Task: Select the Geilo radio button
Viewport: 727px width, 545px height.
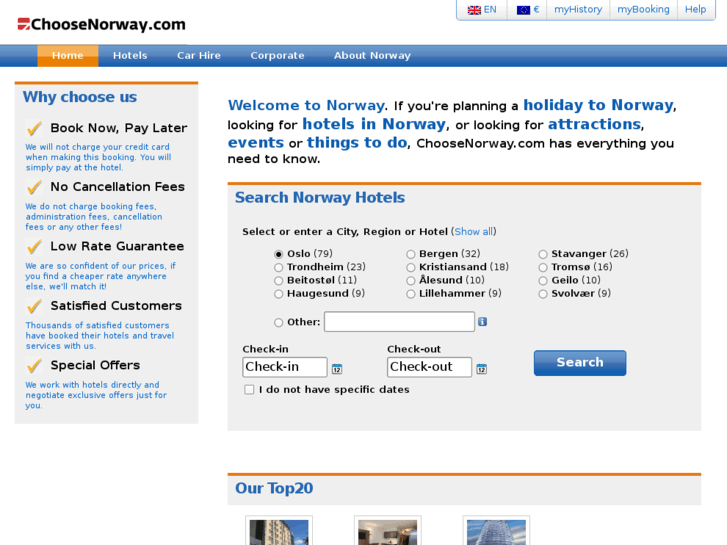Action: click(543, 281)
